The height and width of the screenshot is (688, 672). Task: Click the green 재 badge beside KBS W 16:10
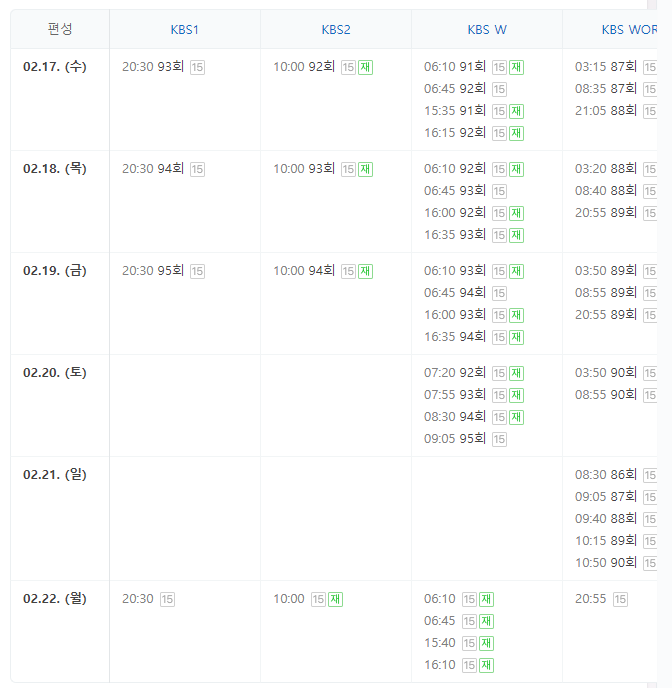pos(486,665)
